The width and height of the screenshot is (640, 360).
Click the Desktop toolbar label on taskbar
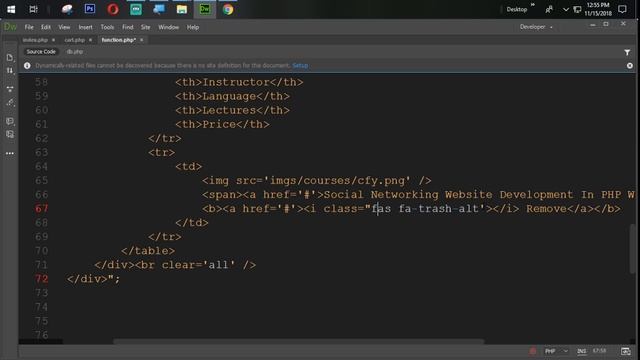point(517,9)
